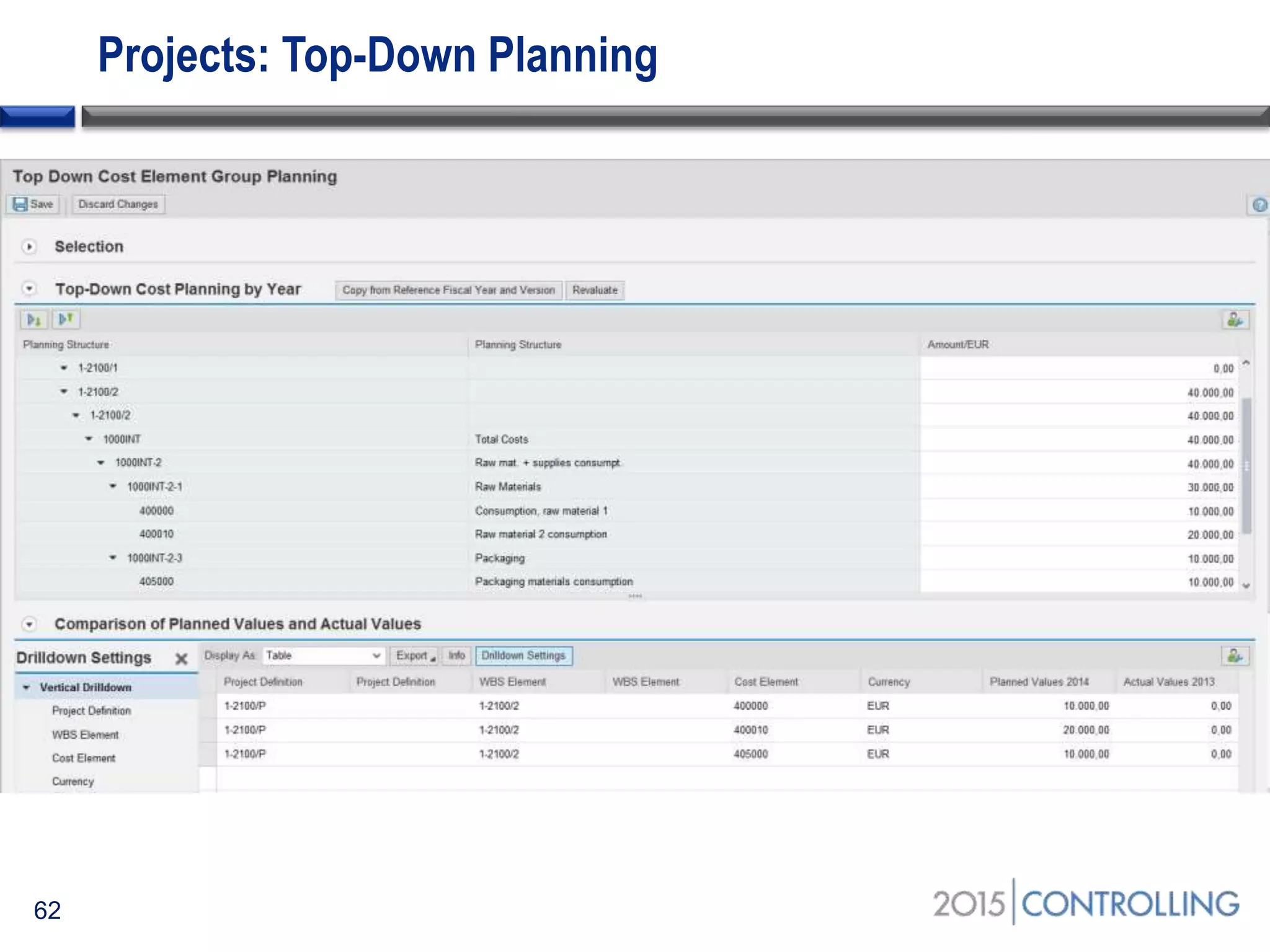The width and height of the screenshot is (1270, 952).
Task: Click the collapse all nodes icon
Action: (x=66, y=319)
